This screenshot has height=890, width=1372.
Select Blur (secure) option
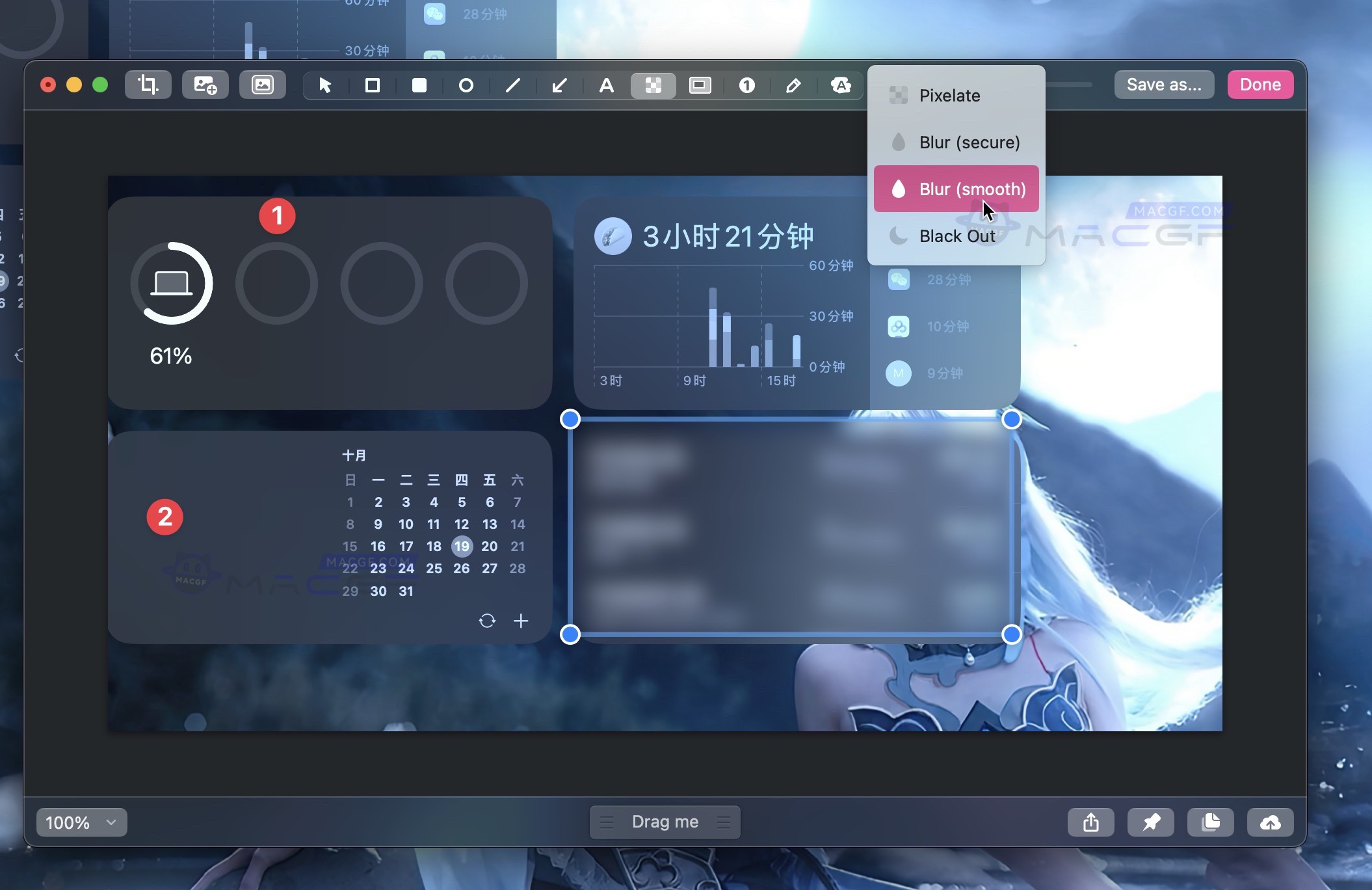point(970,142)
